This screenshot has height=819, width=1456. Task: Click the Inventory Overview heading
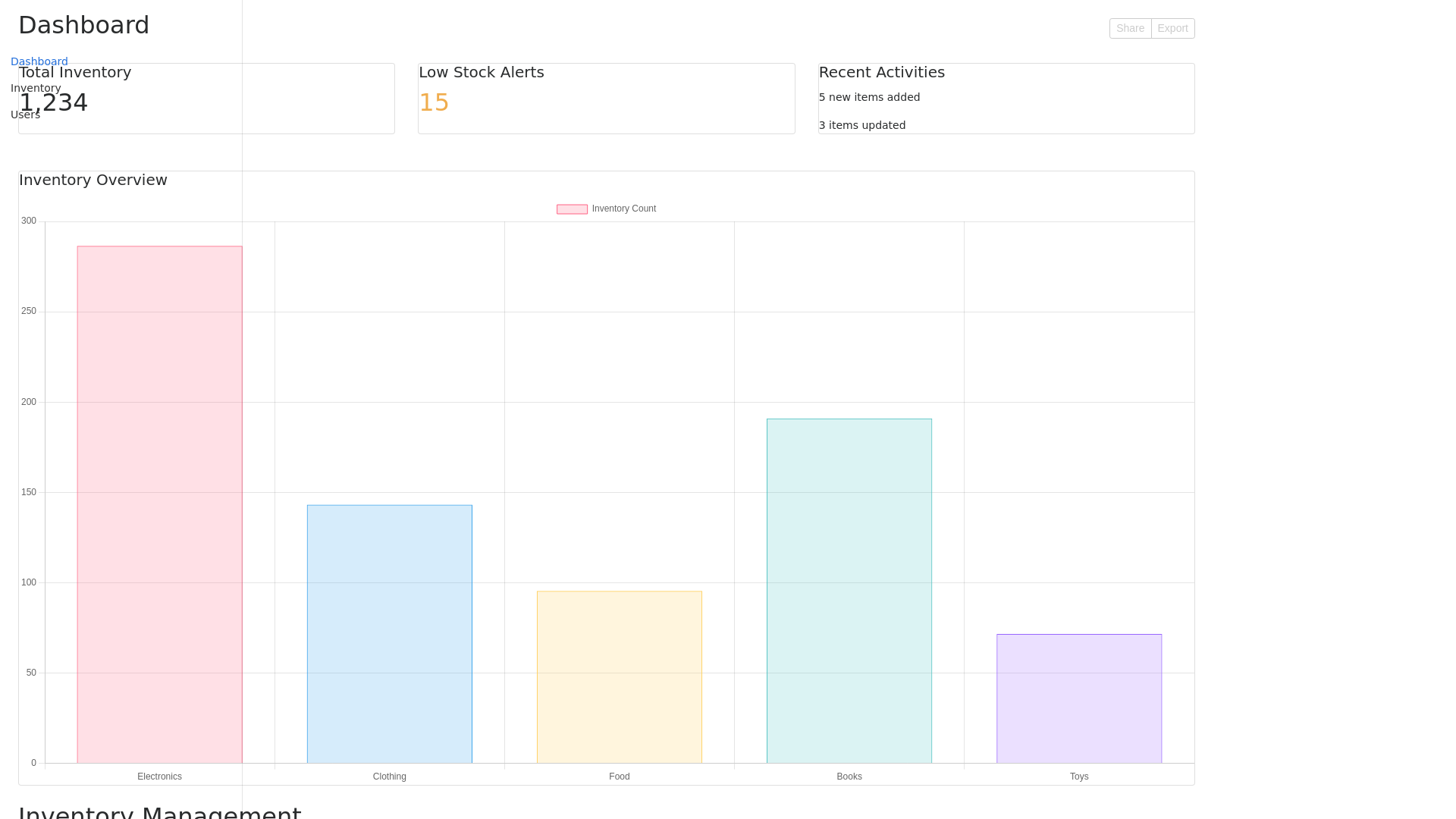point(93,180)
